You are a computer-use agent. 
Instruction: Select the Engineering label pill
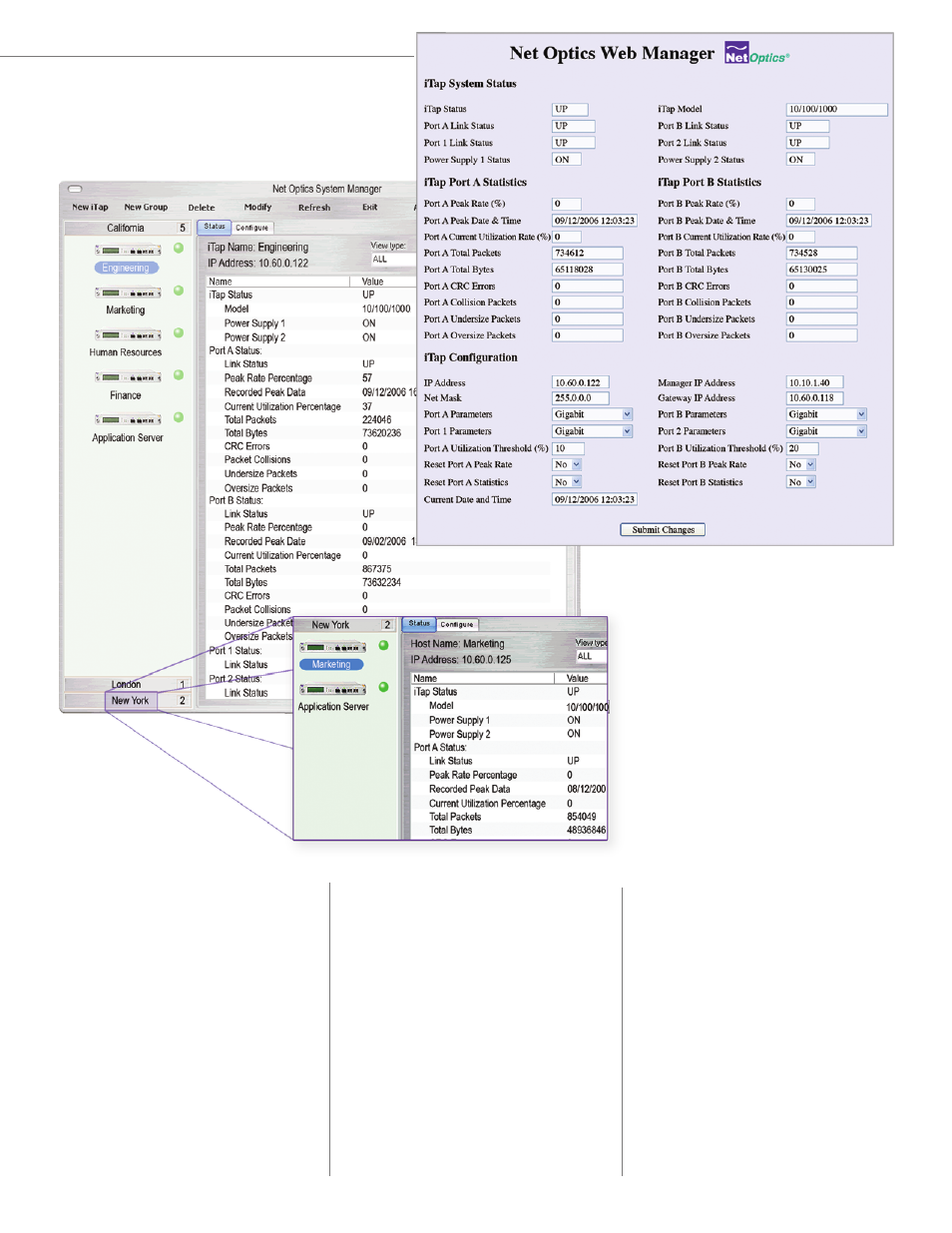(x=126, y=268)
